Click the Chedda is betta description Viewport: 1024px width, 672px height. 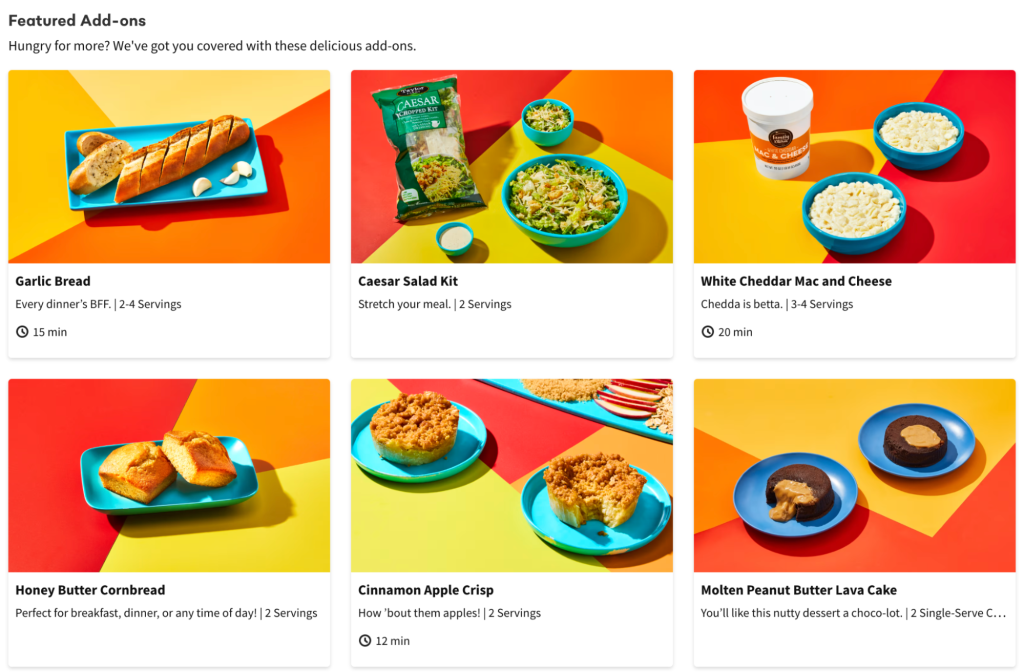(x=777, y=304)
